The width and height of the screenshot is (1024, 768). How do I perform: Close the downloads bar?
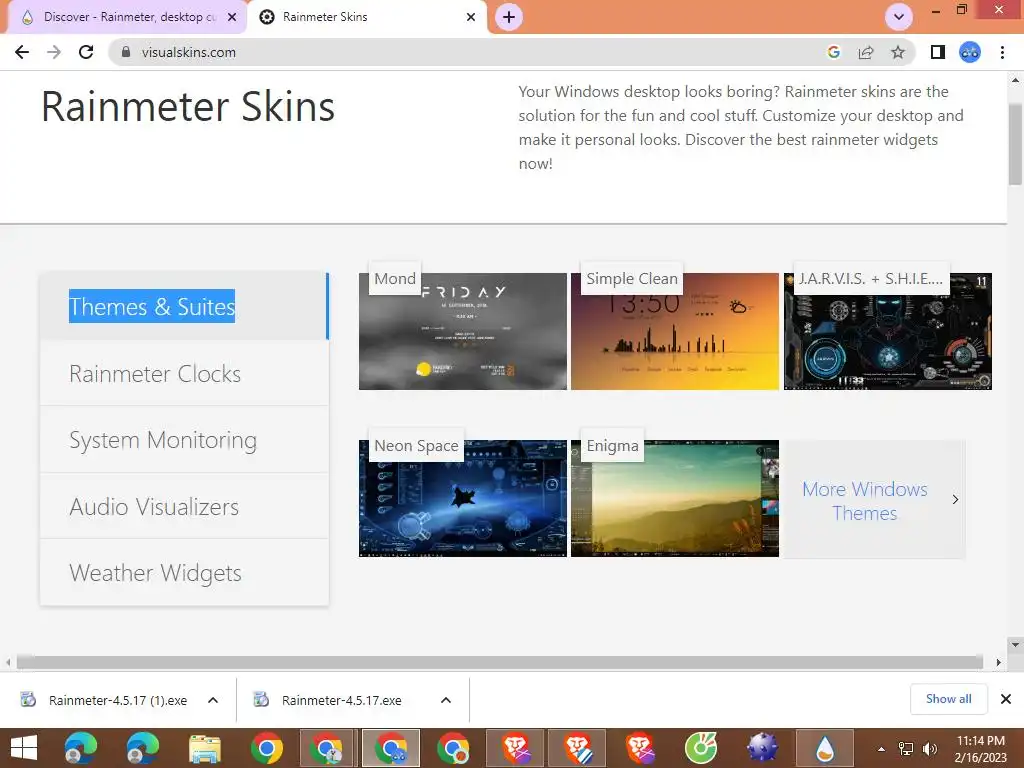[x=1006, y=699]
